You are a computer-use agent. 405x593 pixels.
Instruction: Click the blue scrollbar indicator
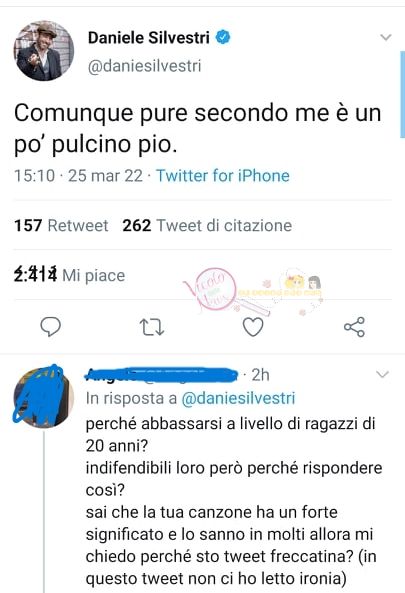point(402,95)
